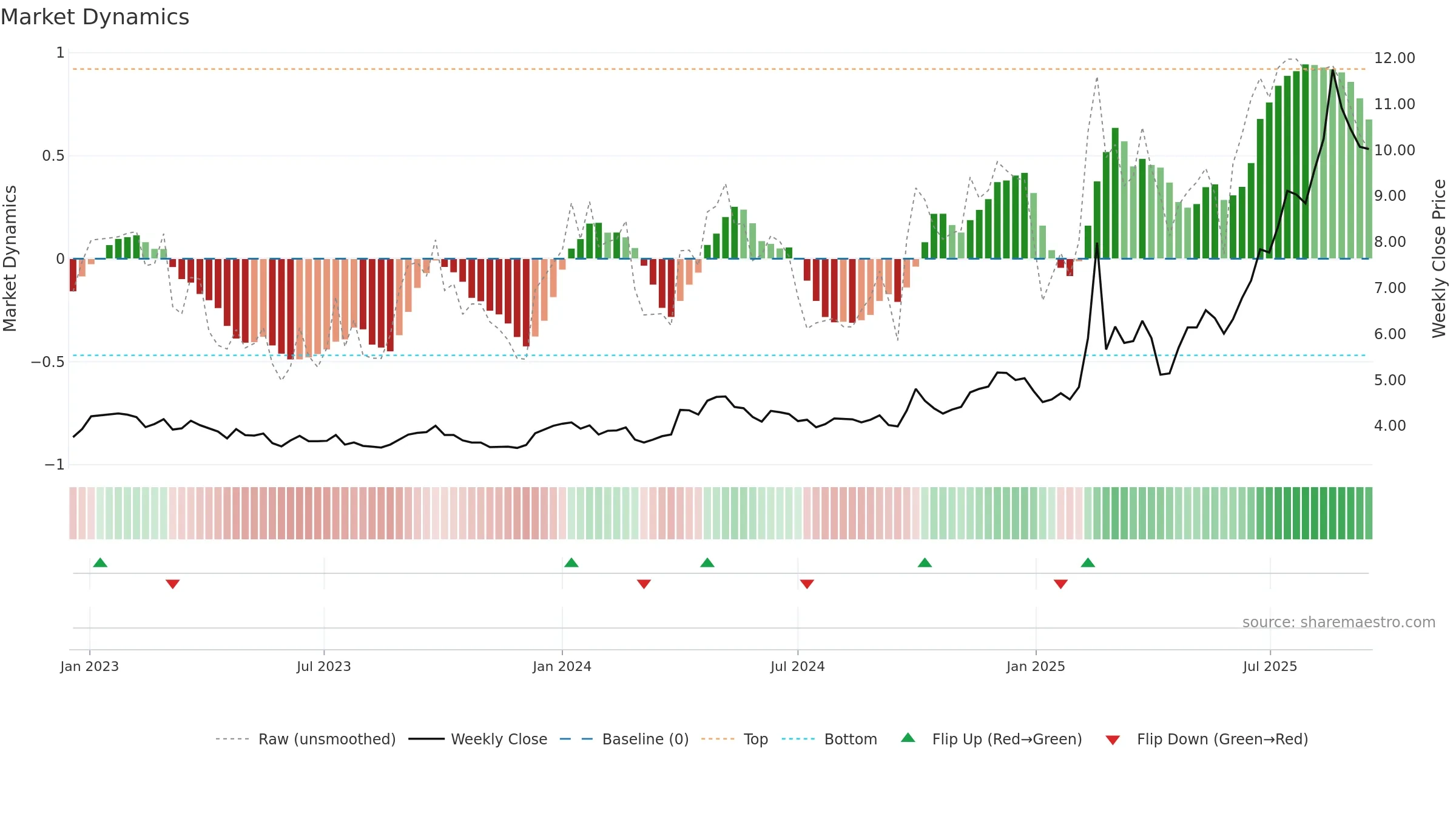1456x819 pixels.
Task: Select the flip-up marker in February 2025
Action: click(1088, 562)
